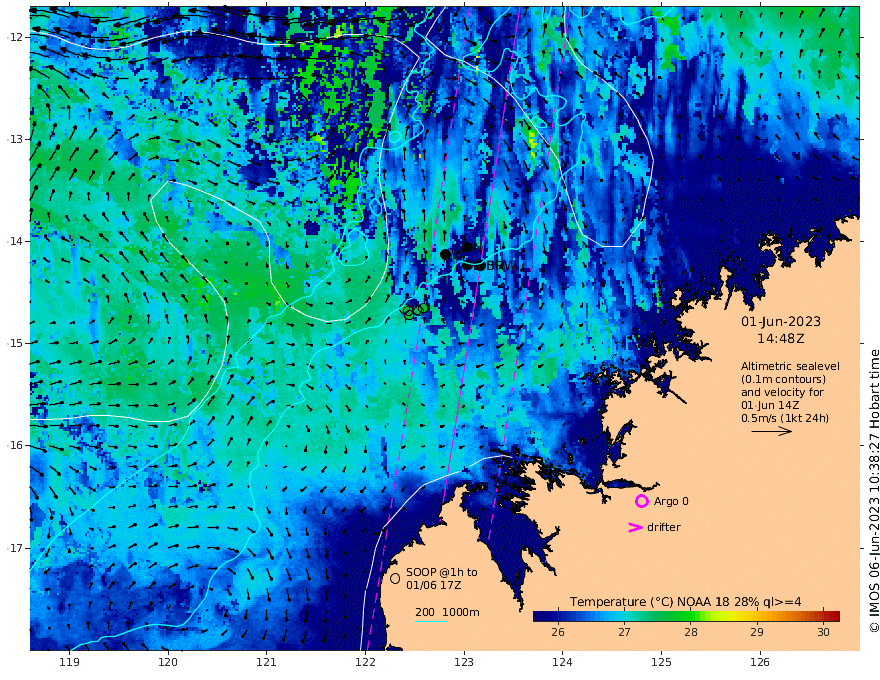
Task: Click the latitude axis label -15
Action: point(15,343)
